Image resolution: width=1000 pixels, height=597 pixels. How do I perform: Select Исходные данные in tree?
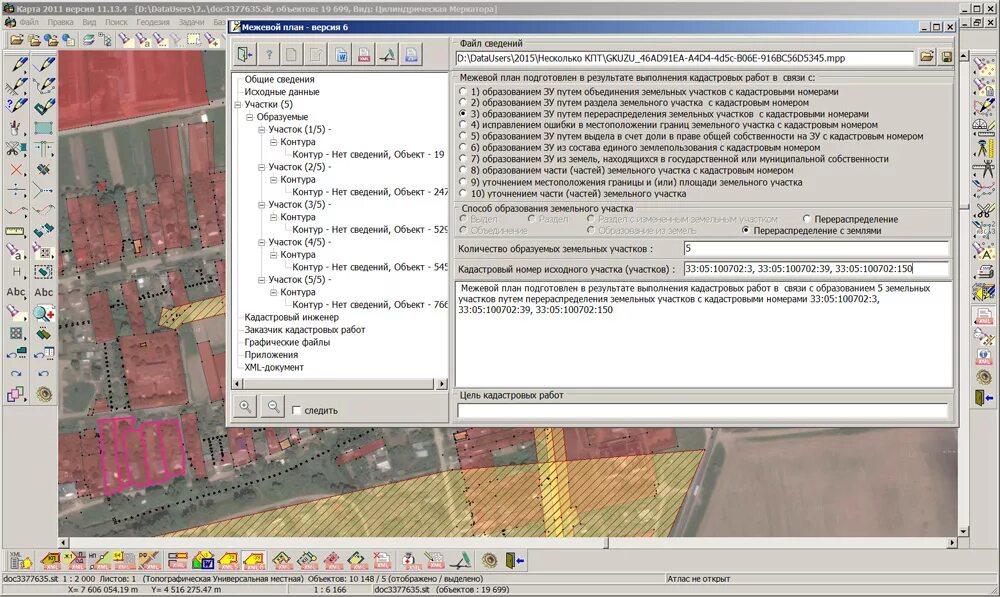click(x=282, y=92)
